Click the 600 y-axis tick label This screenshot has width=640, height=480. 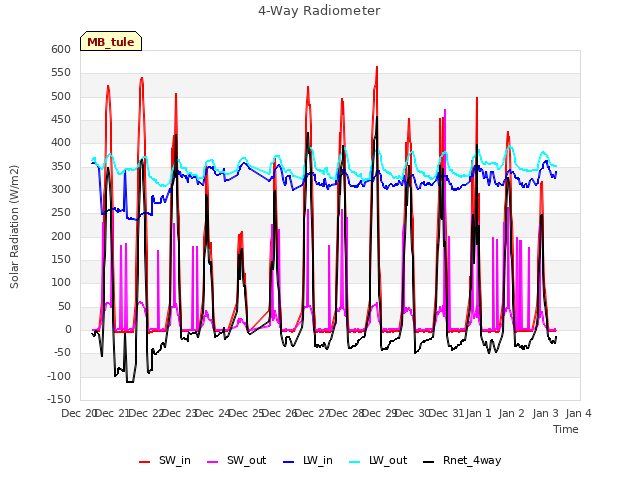point(61,49)
